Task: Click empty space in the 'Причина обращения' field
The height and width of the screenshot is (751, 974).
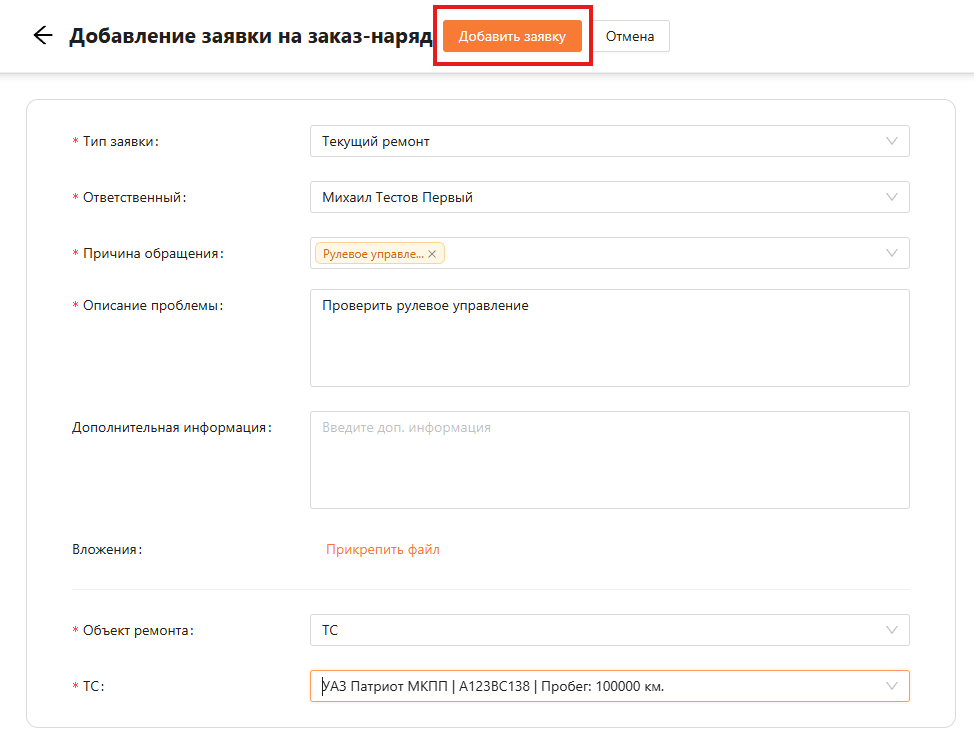Action: click(x=658, y=253)
